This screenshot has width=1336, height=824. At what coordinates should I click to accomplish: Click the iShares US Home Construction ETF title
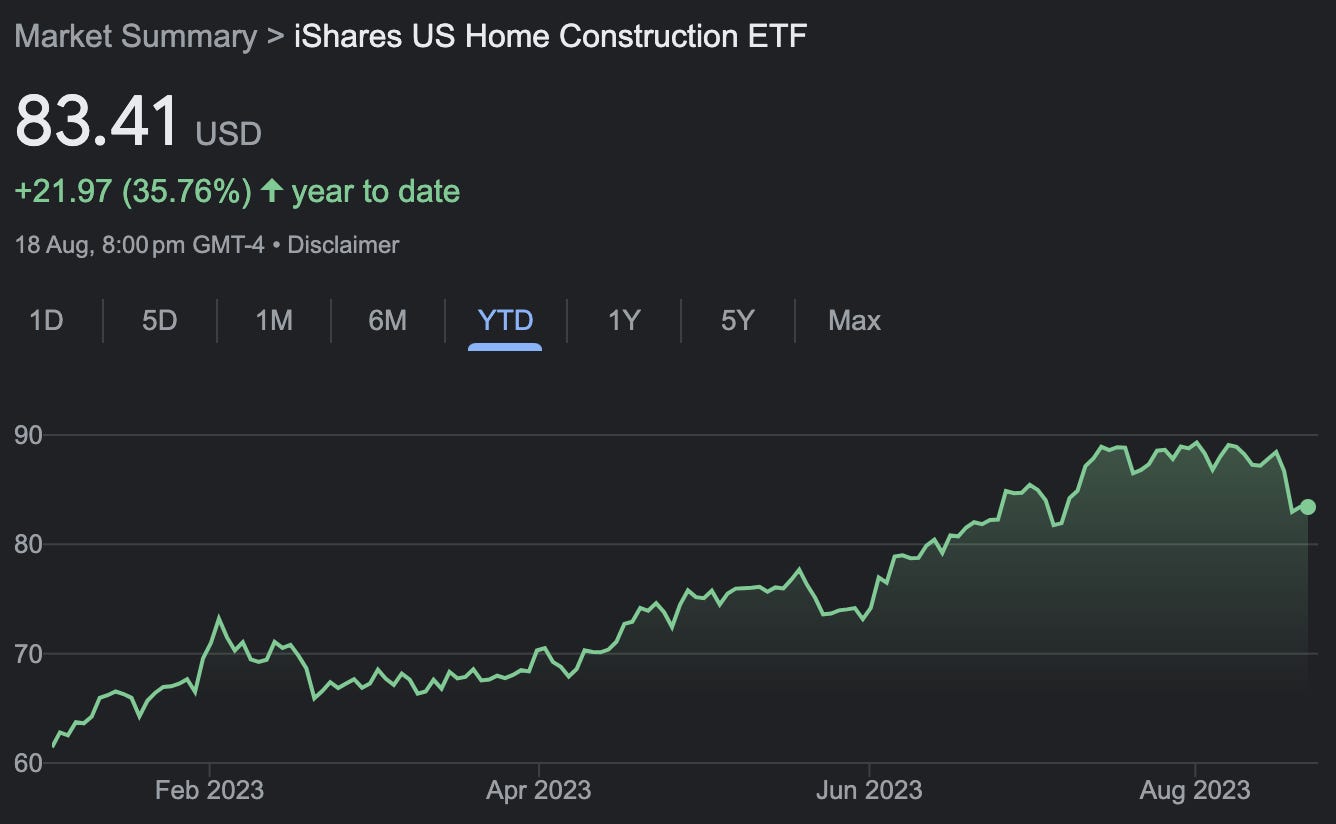[x=549, y=36]
